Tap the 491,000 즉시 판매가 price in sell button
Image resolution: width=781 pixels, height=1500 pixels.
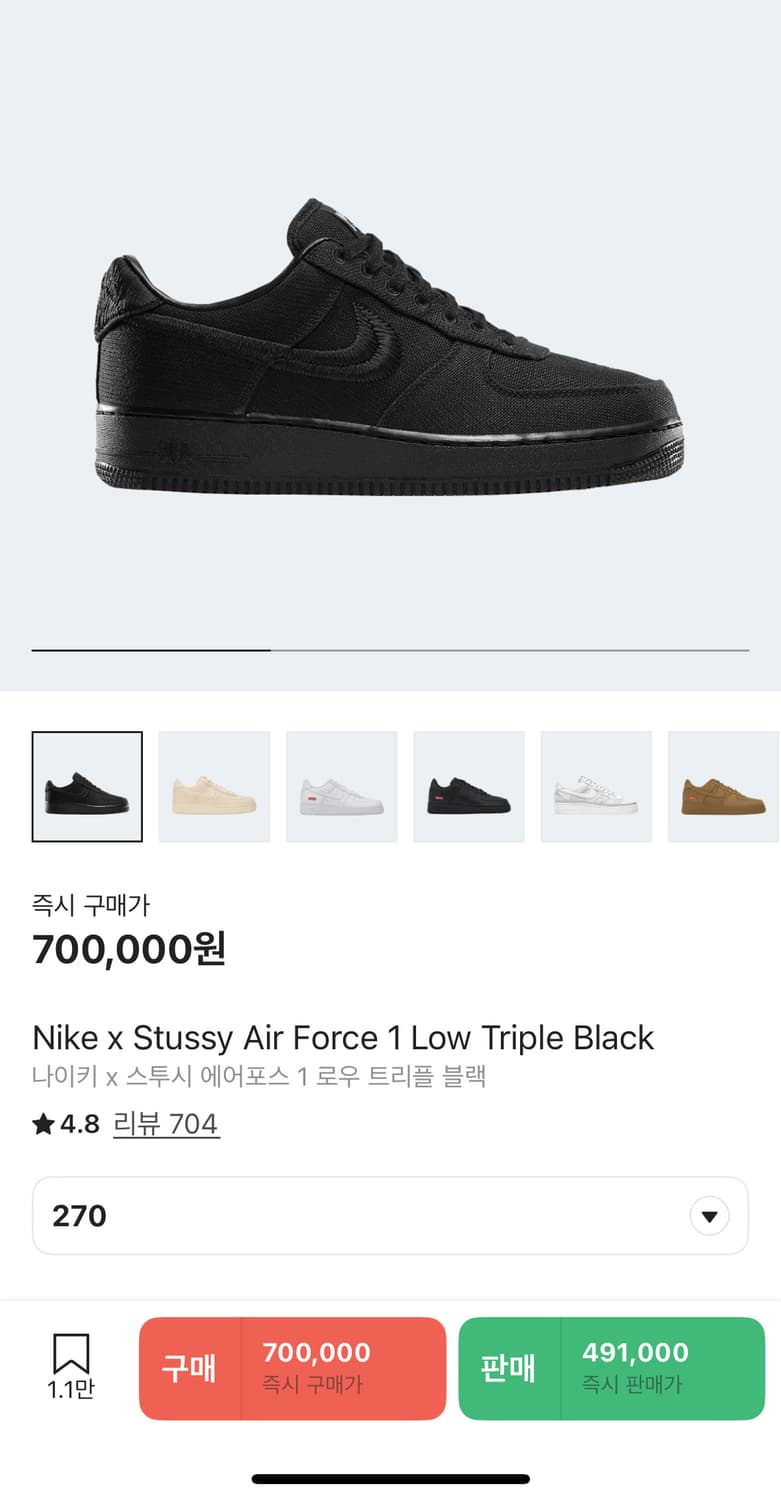pyautogui.click(x=636, y=1368)
